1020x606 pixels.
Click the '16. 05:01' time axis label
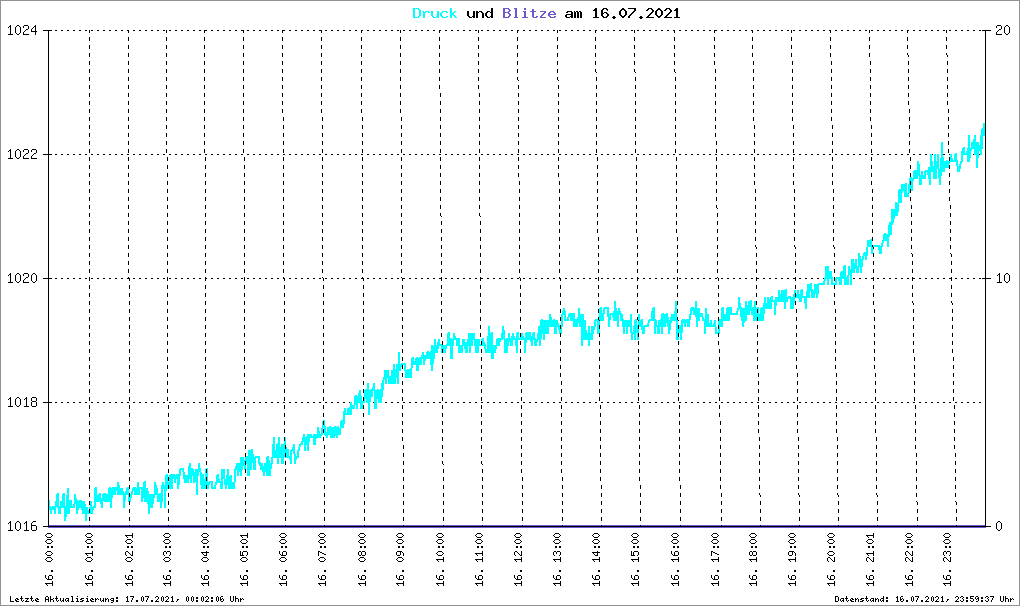[x=245, y=559]
